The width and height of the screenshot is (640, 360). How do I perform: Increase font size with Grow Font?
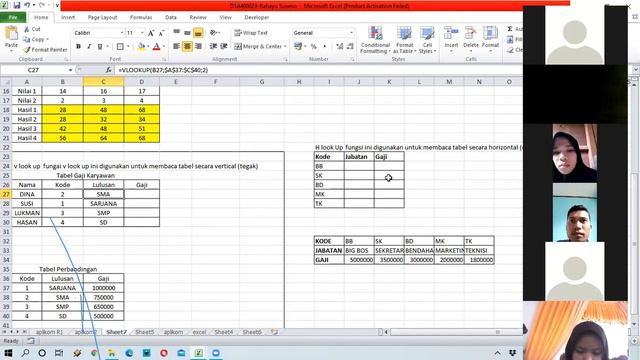[151, 33]
